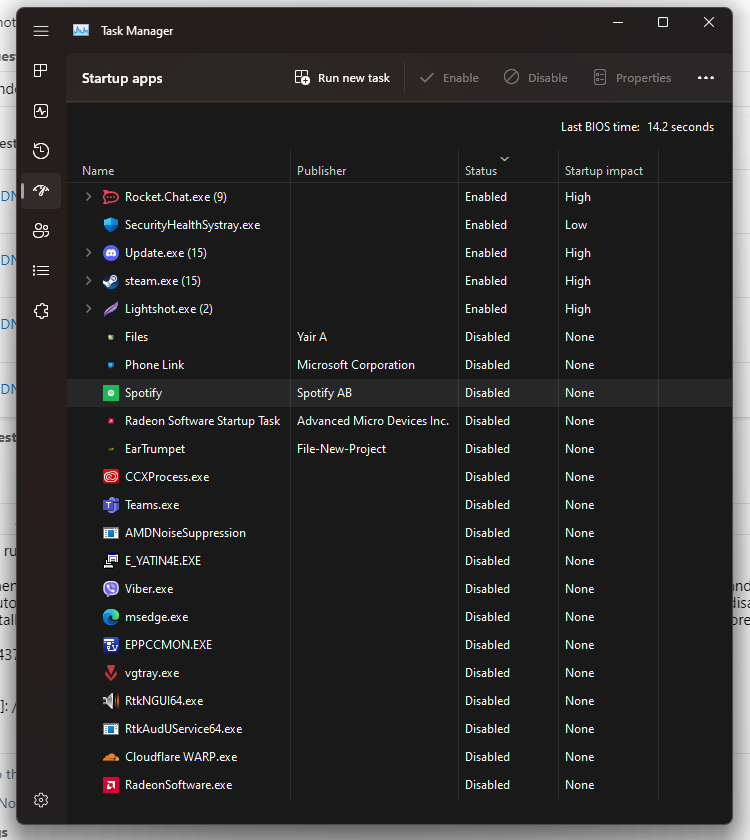The width and height of the screenshot is (750, 840).
Task: Open the Processes page
Action: [x=40, y=71]
